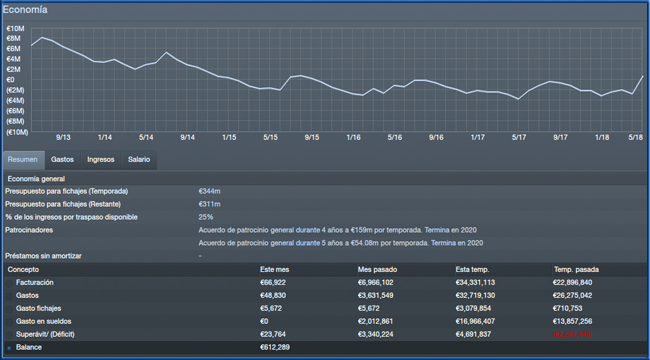Click the Concepto column header

[23, 270]
